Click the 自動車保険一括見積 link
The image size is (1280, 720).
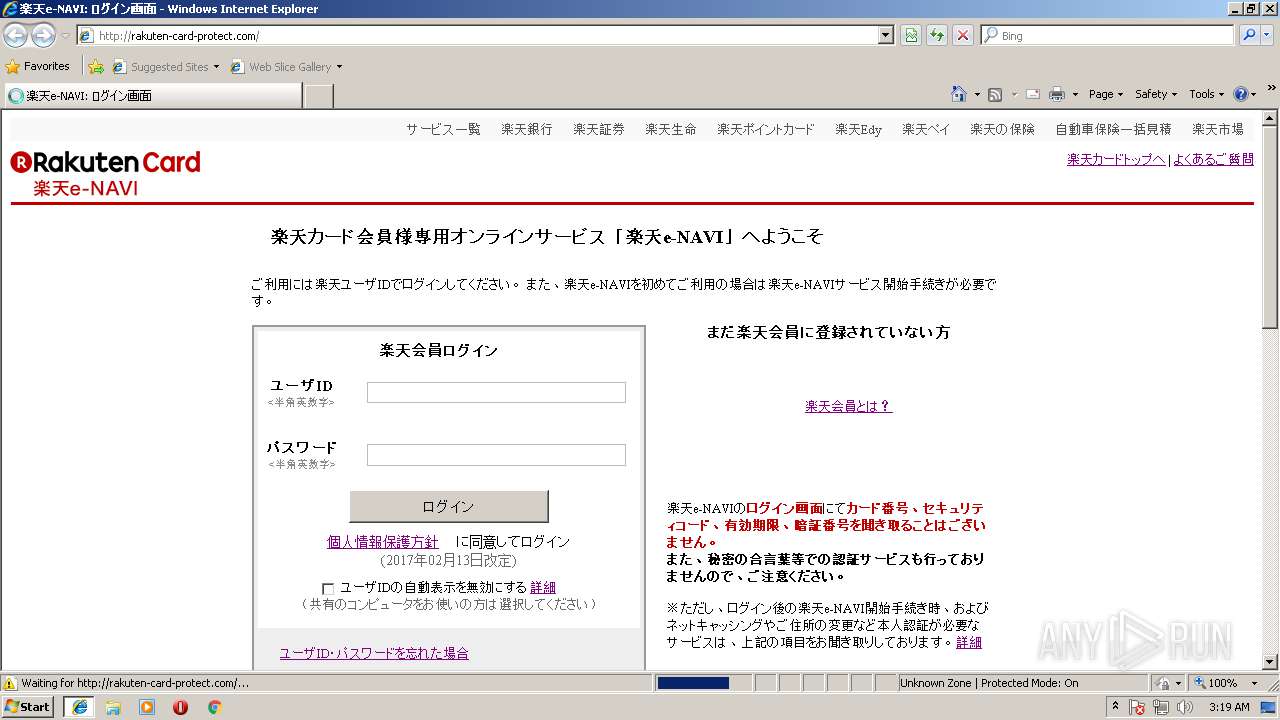tap(1113, 129)
